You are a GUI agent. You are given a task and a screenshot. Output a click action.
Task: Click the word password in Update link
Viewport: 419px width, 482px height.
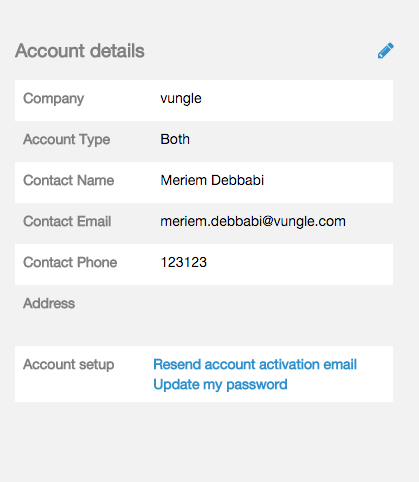pyautogui.click(x=257, y=385)
